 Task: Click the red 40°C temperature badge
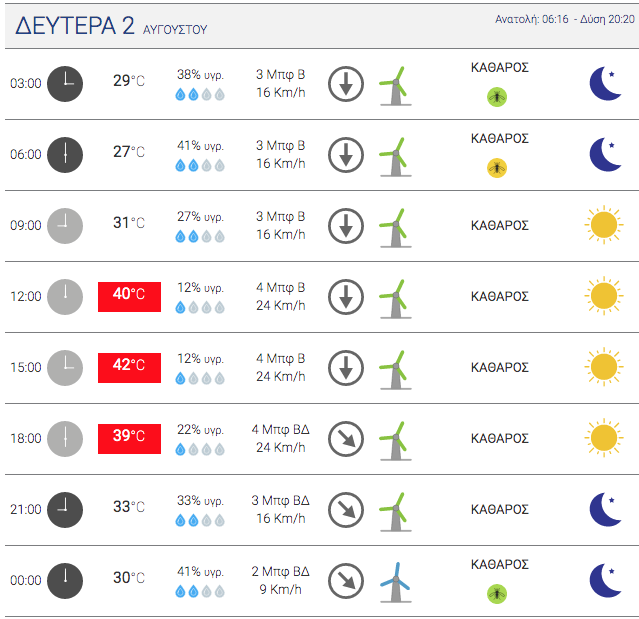pyautogui.click(x=129, y=295)
